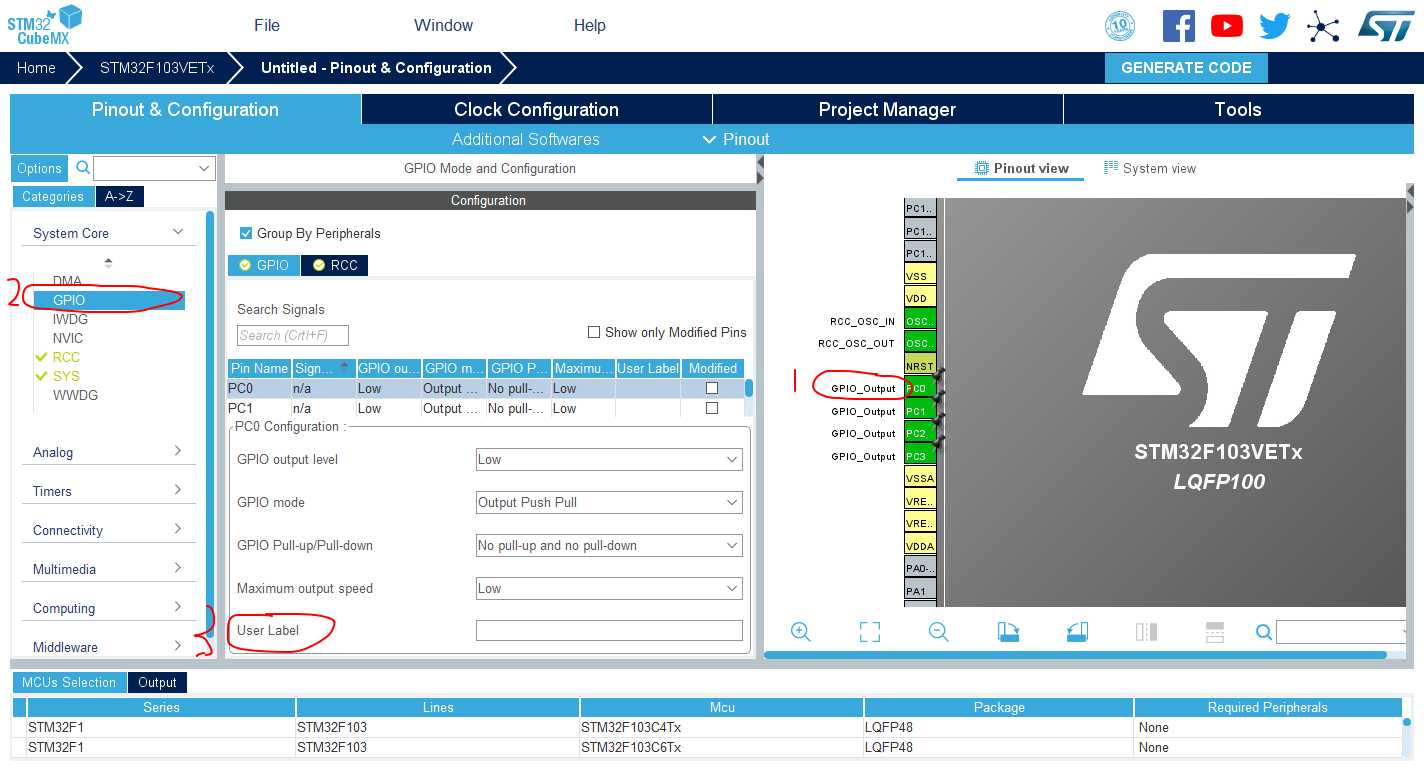Open the Pinout dropdown menu

coord(736,139)
